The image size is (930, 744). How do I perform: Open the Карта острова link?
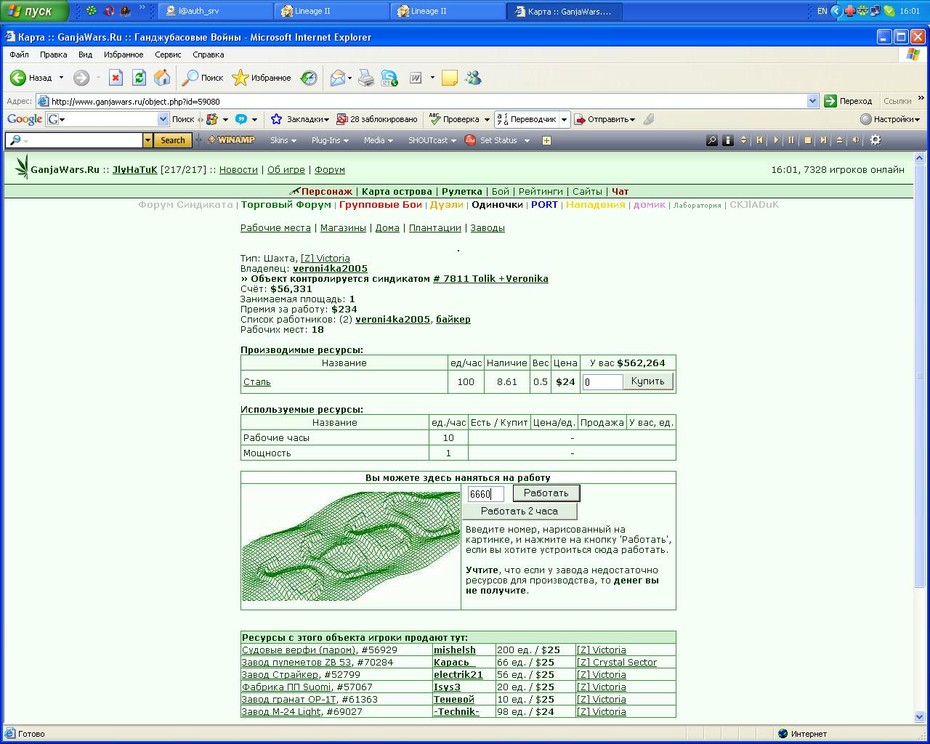coord(397,191)
